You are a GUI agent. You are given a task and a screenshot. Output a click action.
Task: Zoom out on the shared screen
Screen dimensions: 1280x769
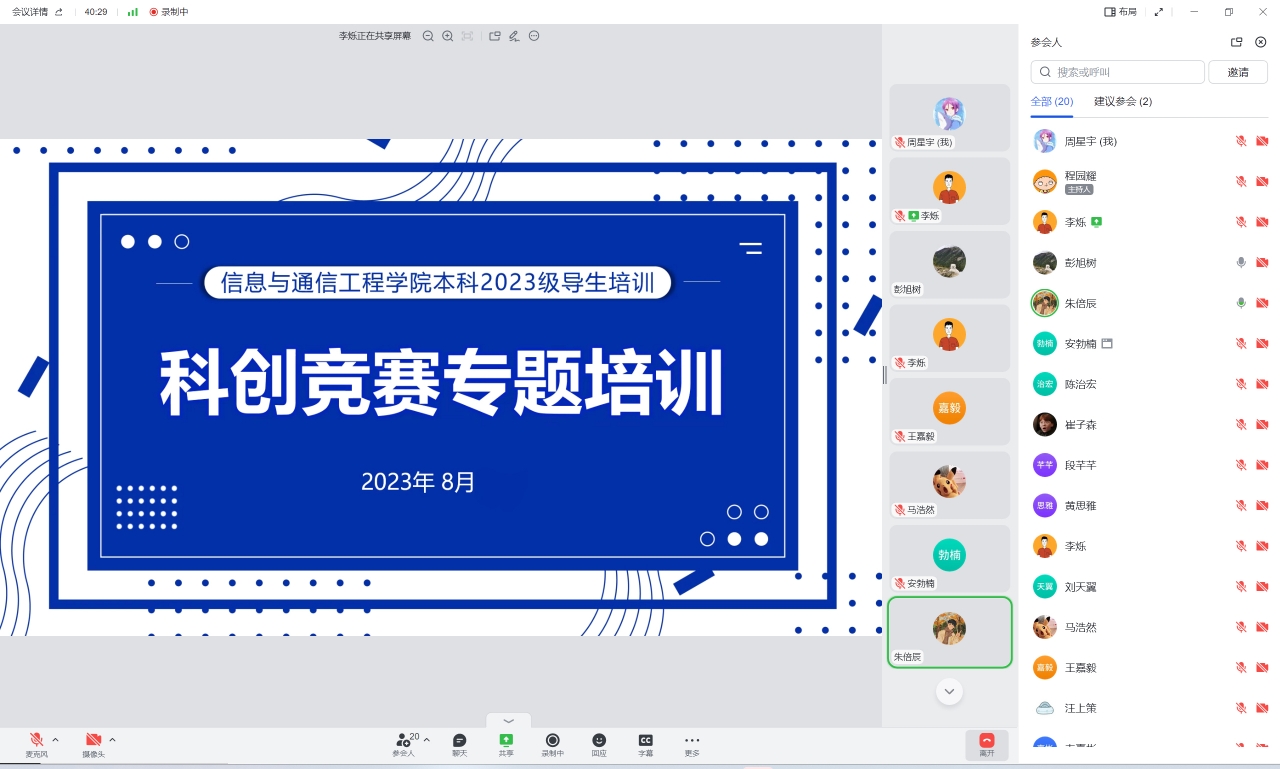pos(428,36)
